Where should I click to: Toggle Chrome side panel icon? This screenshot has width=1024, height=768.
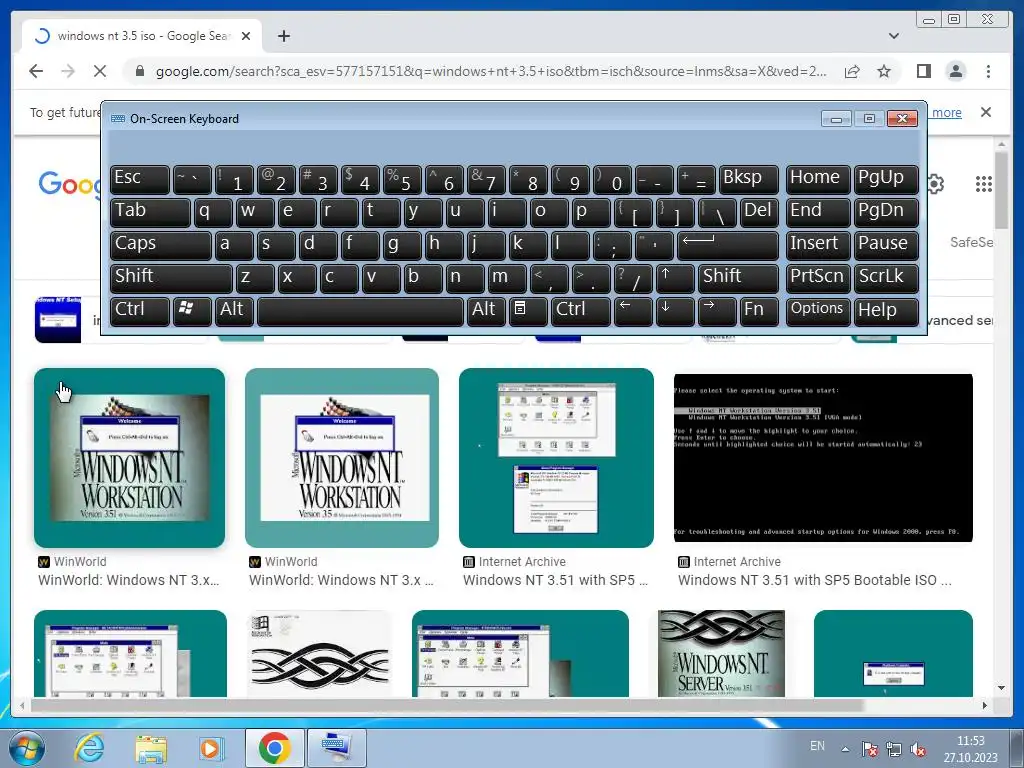point(923,71)
